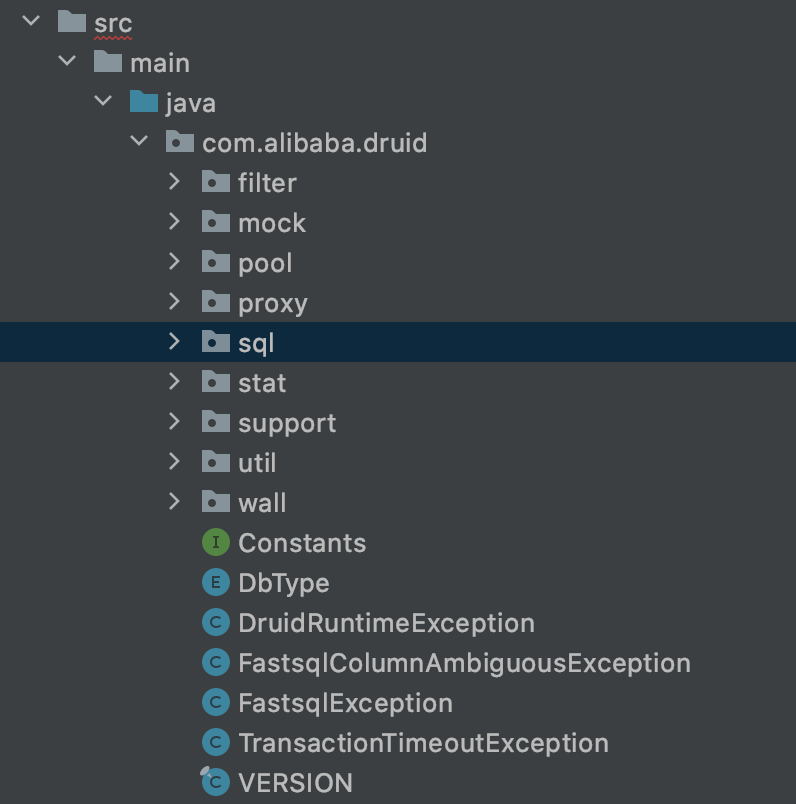The width and height of the screenshot is (796, 804).
Task: Select the pool package
Action: click(265, 263)
